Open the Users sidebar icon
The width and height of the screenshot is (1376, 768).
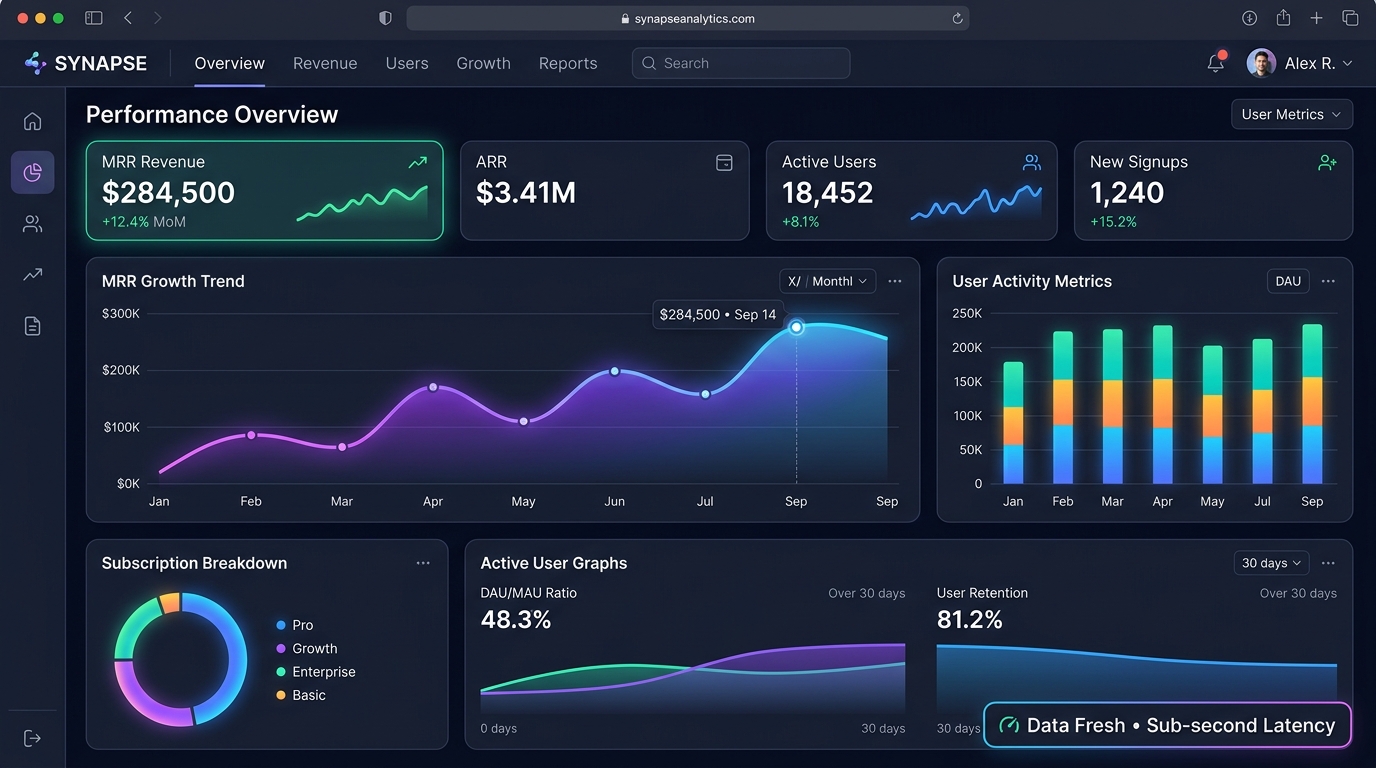(33, 224)
